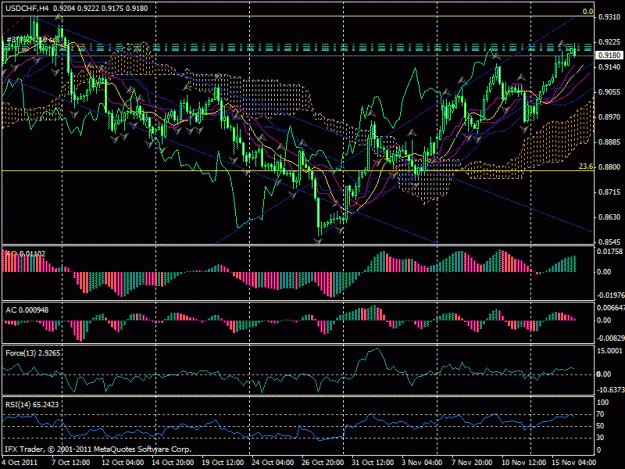Image resolution: width=625 pixels, height=469 pixels.
Task: Click the Force(13) 2.9265 indicator label
Action: pyautogui.click(x=33, y=353)
